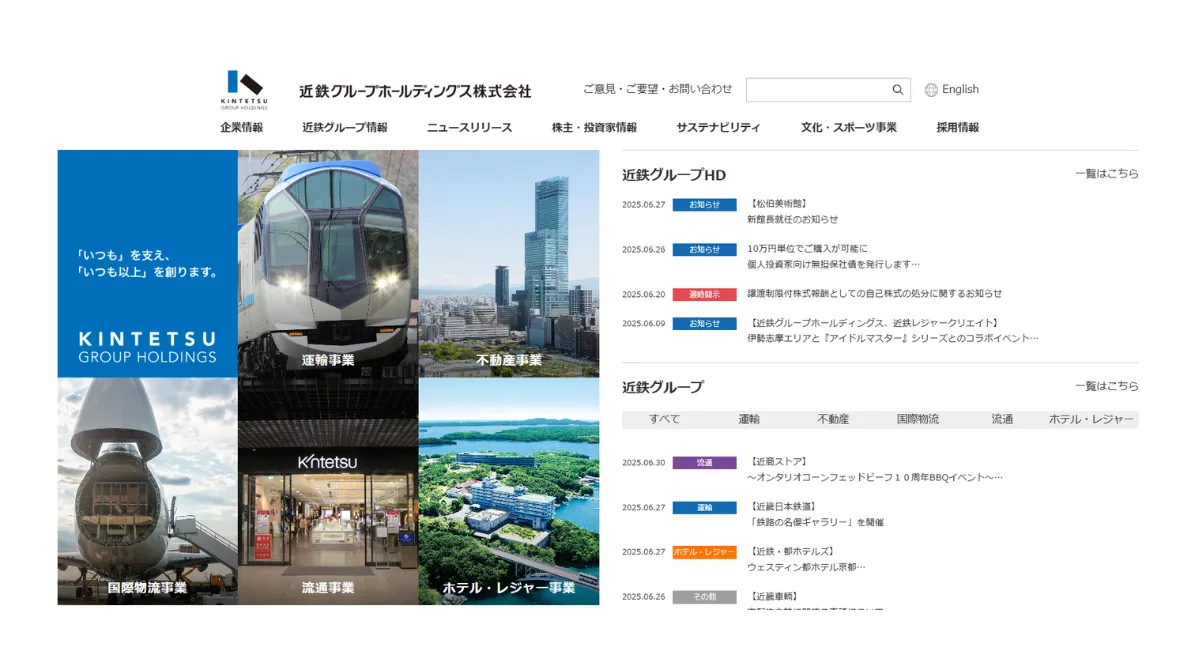Image resolution: width=1200 pixels, height=672 pixels.
Task: Open the 不動産事業 skyscraper tile
Action: click(509, 264)
